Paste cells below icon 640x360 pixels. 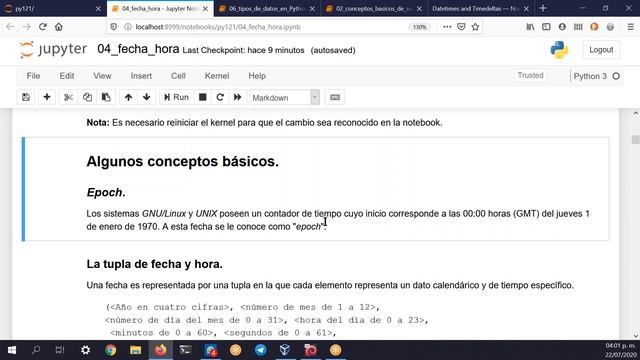click(x=106, y=97)
